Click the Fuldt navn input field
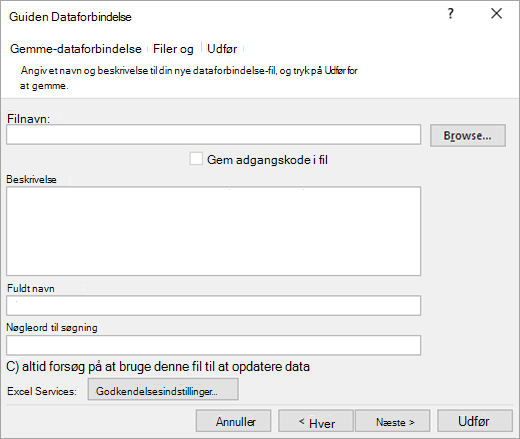 [213, 305]
